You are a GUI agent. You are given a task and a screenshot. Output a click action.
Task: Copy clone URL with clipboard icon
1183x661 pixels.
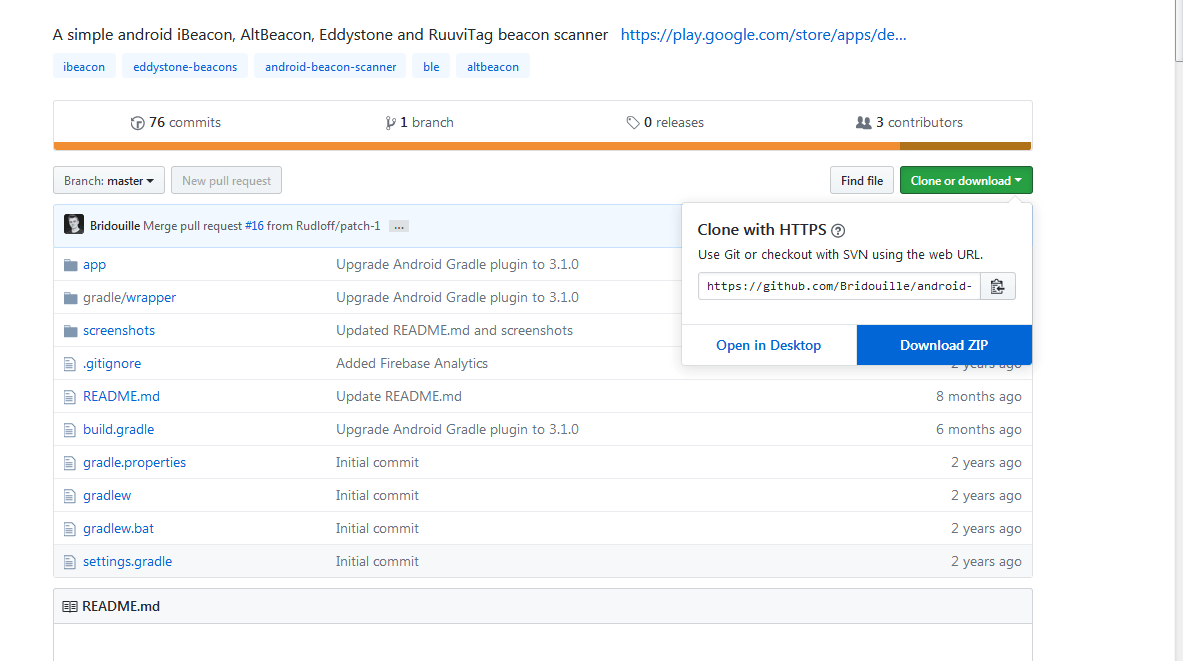[997, 287]
